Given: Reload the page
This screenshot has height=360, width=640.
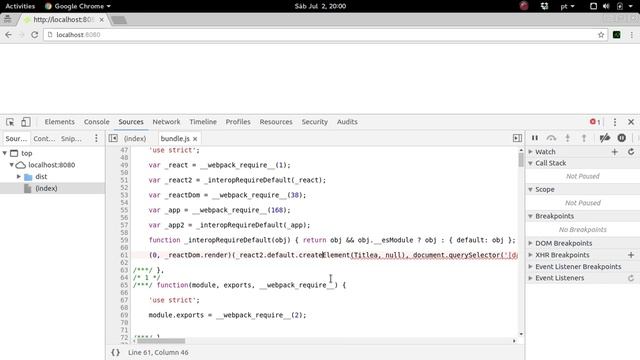Looking at the screenshot, I should pos(35,35).
